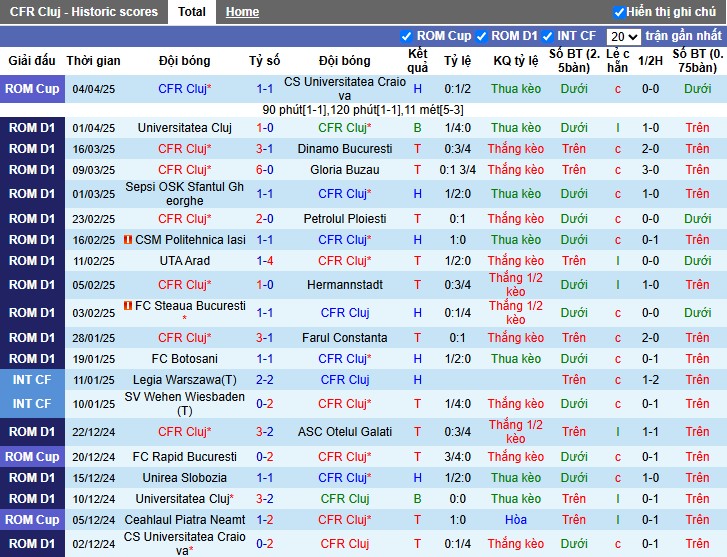Open the Home tab
727x557 pixels.
242,12
